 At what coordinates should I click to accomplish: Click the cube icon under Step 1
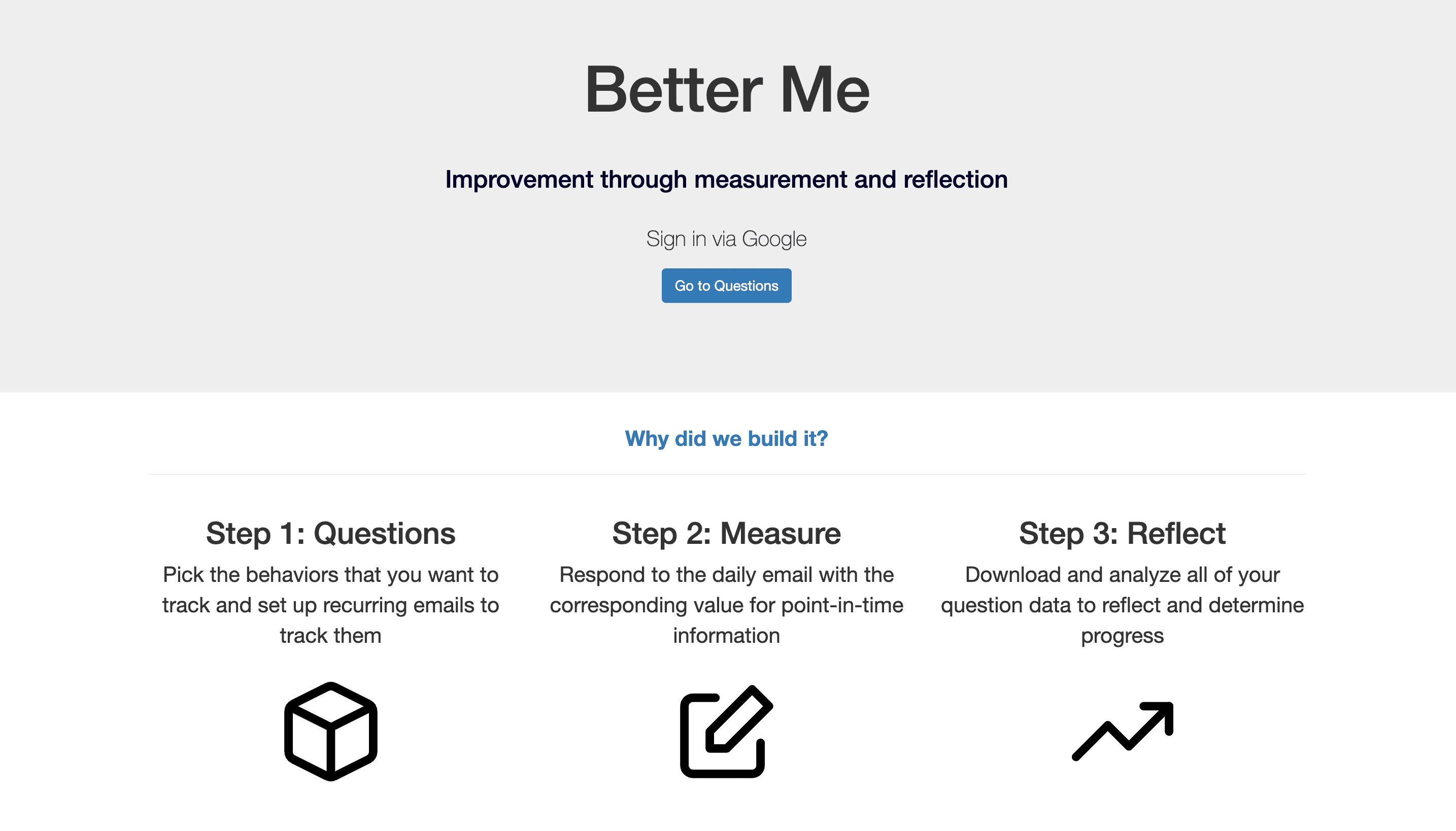(x=330, y=731)
